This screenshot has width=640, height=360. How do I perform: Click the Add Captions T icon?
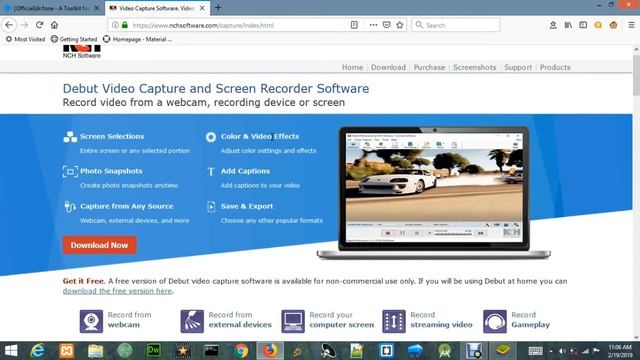(x=211, y=171)
